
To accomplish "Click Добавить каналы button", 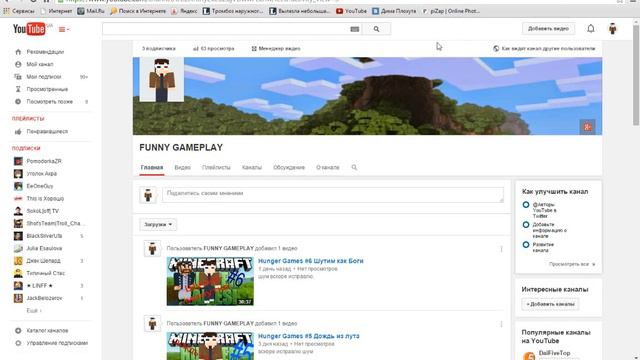I will (550, 304).
